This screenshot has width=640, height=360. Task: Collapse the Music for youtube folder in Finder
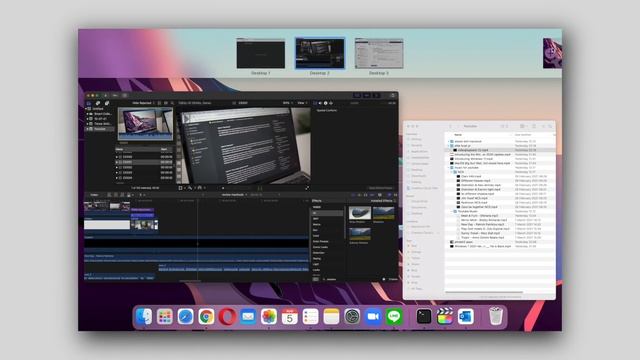449,168
